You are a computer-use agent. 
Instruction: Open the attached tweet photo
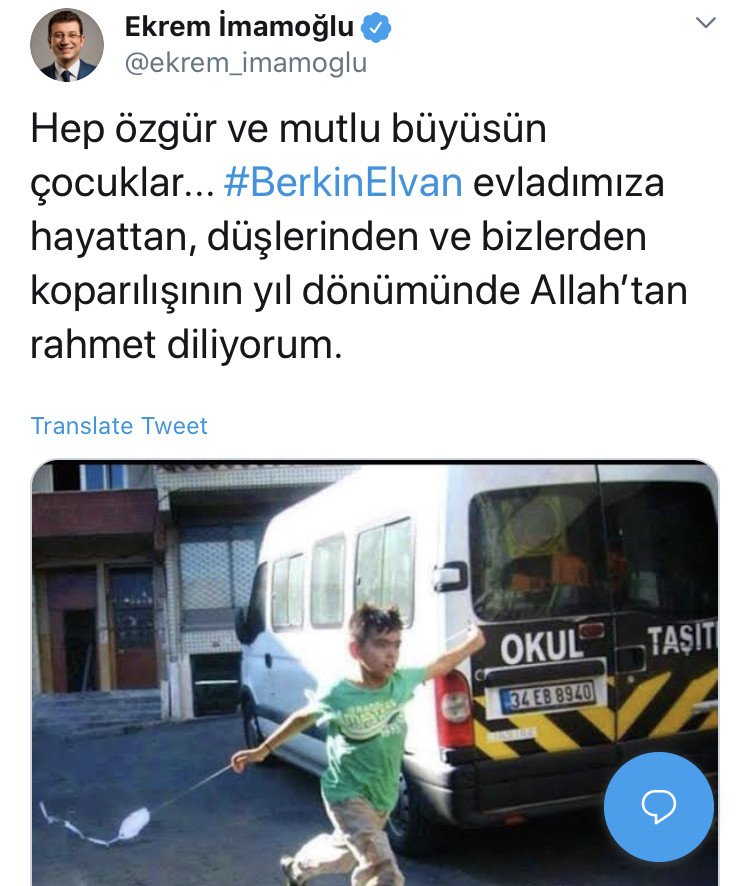click(x=375, y=672)
